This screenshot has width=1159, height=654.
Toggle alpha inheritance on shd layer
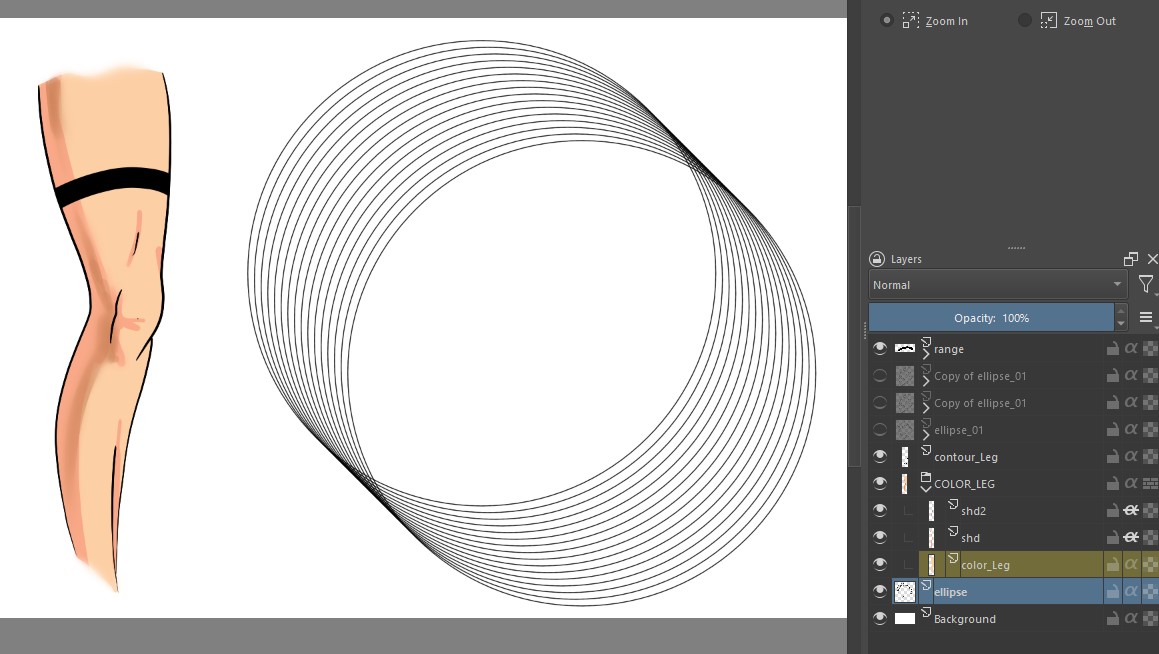[1131, 538]
